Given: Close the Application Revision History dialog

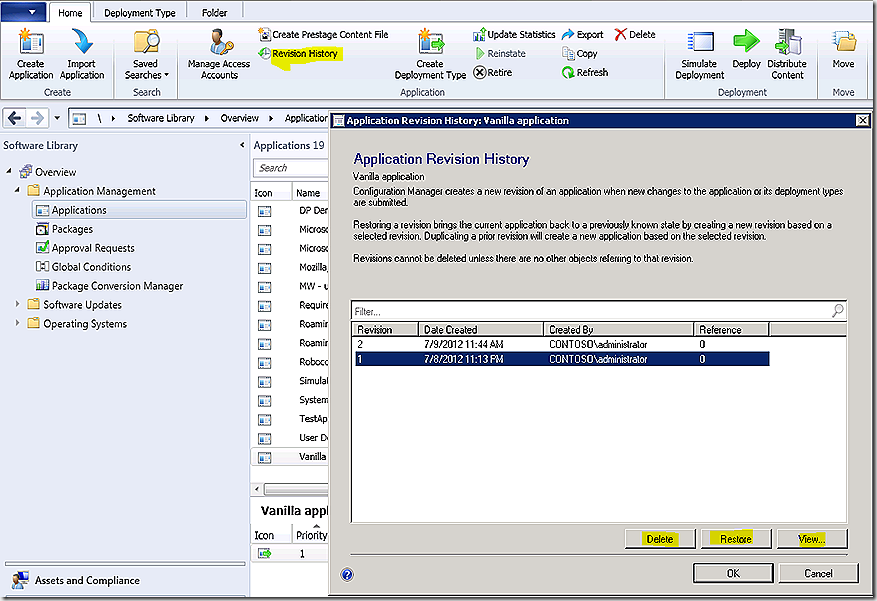Looking at the screenshot, I should click(863, 120).
